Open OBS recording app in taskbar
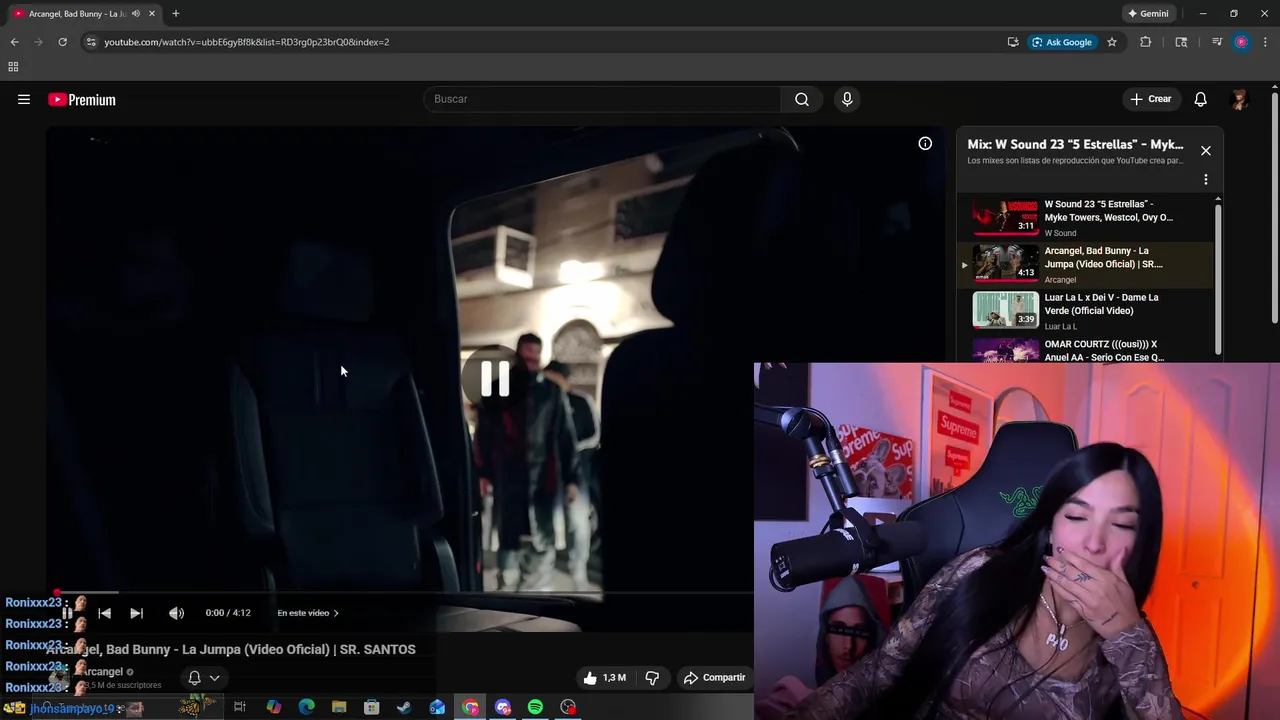Image resolution: width=1280 pixels, height=720 pixels. [568, 707]
